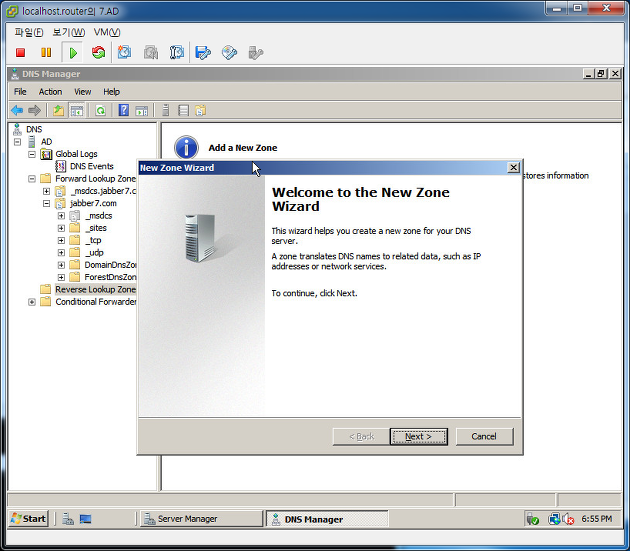The image size is (630, 551).
Task: Click the Show Desktop quick launch icon
Action: 85,519
